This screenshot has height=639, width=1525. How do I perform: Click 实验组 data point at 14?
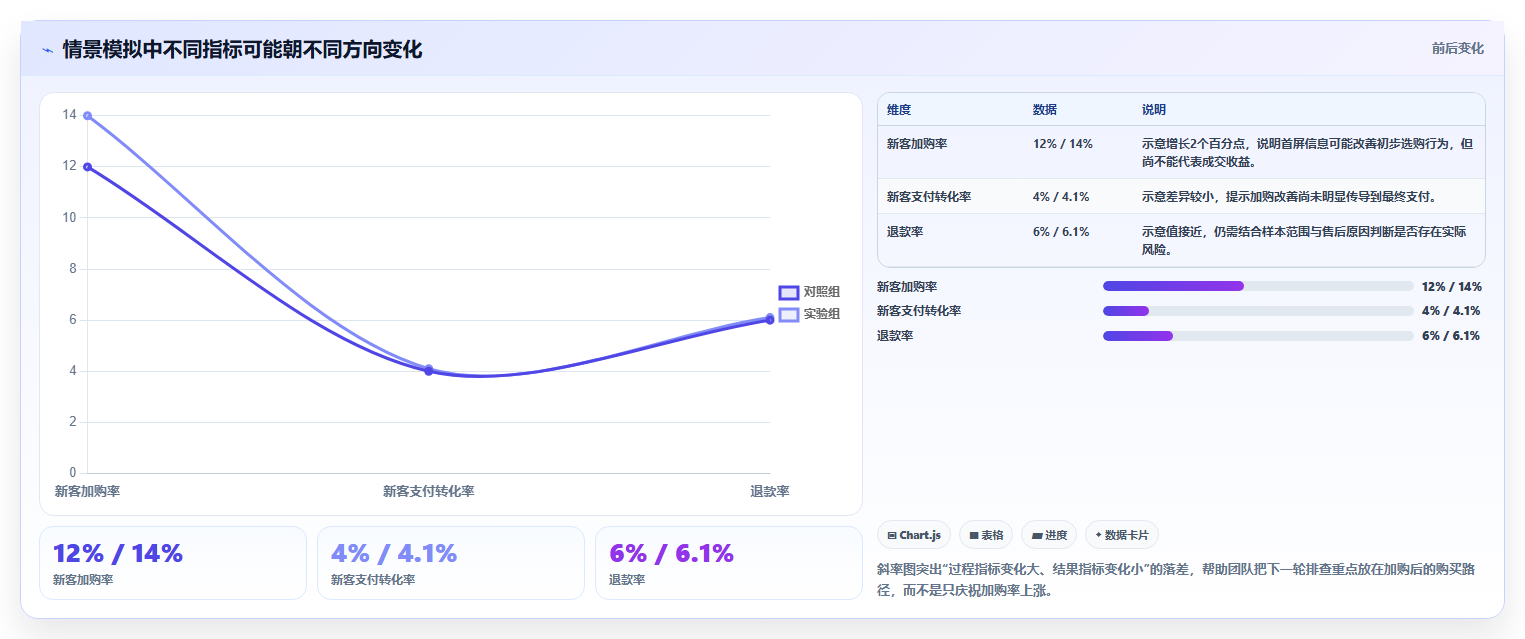pyautogui.click(x=88, y=116)
